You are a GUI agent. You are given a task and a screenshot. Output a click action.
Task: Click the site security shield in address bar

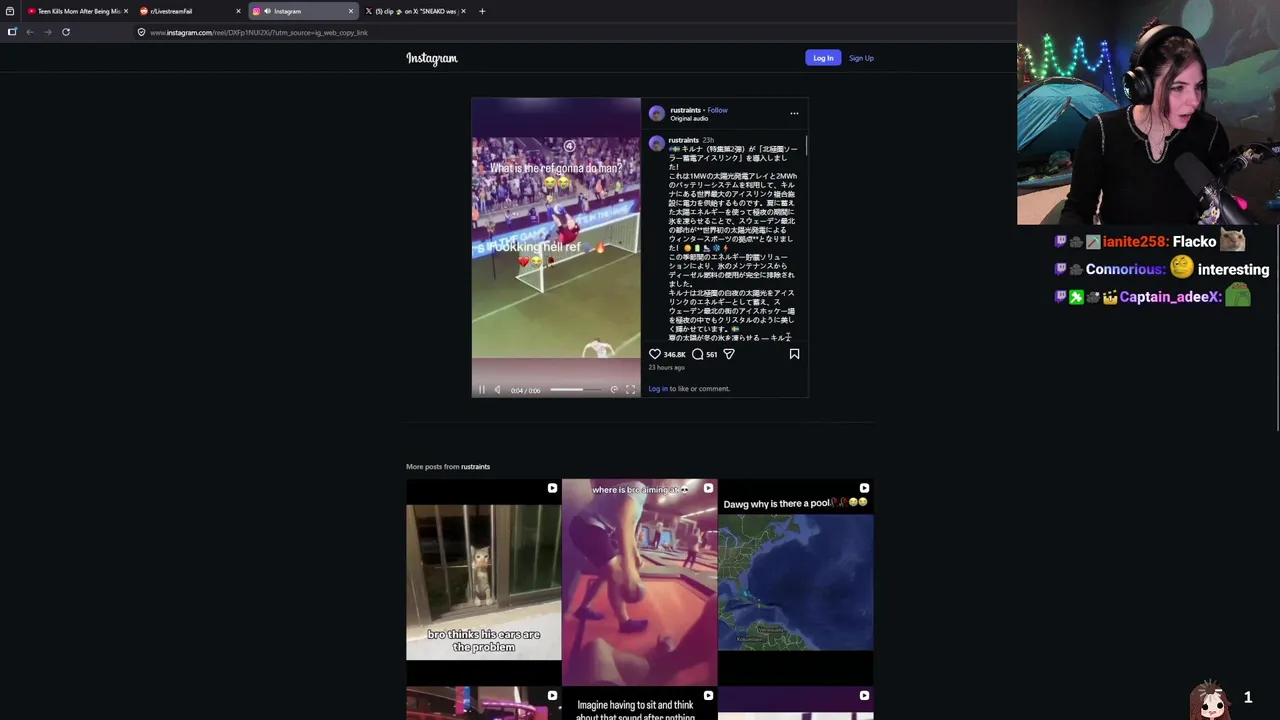[x=141, y=32]
